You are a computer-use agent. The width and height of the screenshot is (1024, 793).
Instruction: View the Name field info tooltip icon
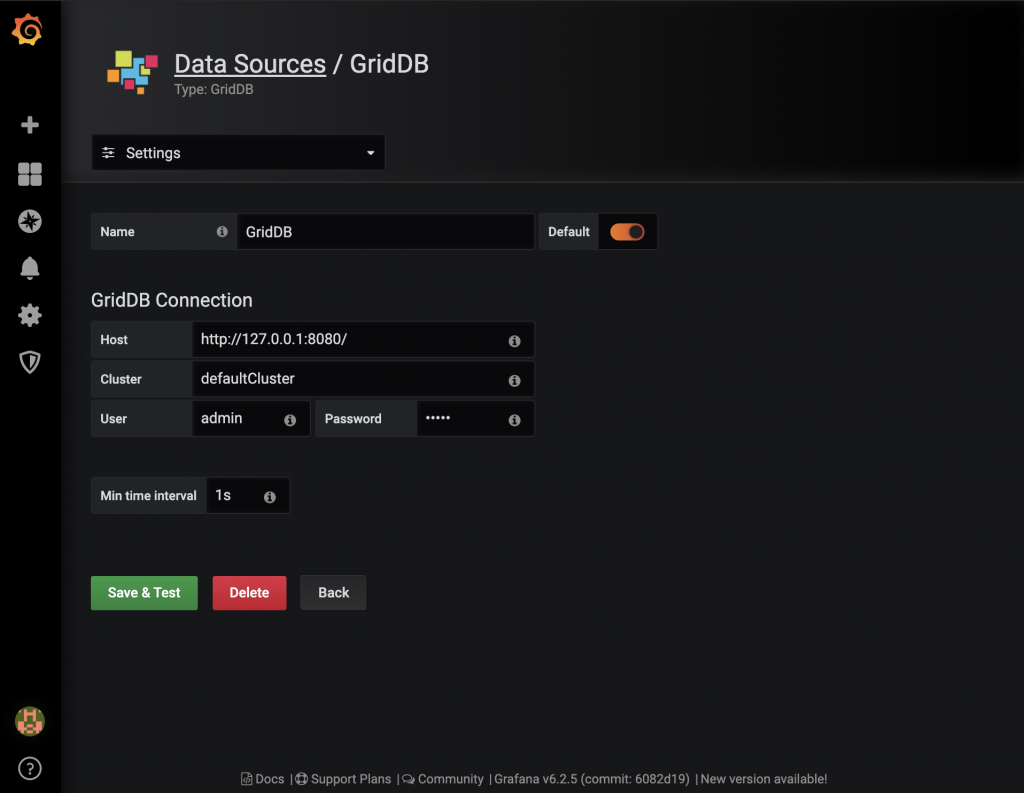click(222, 231)
